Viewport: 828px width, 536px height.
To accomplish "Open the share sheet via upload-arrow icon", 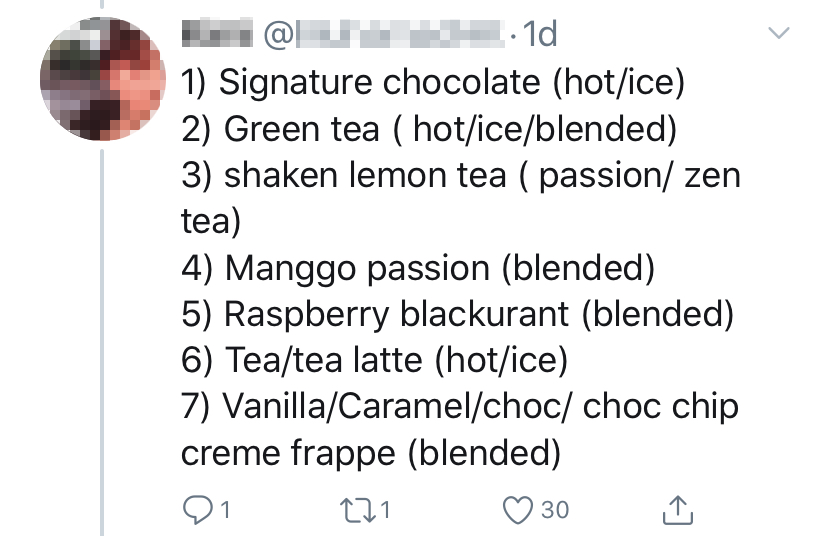I will [x=678, y=510].
